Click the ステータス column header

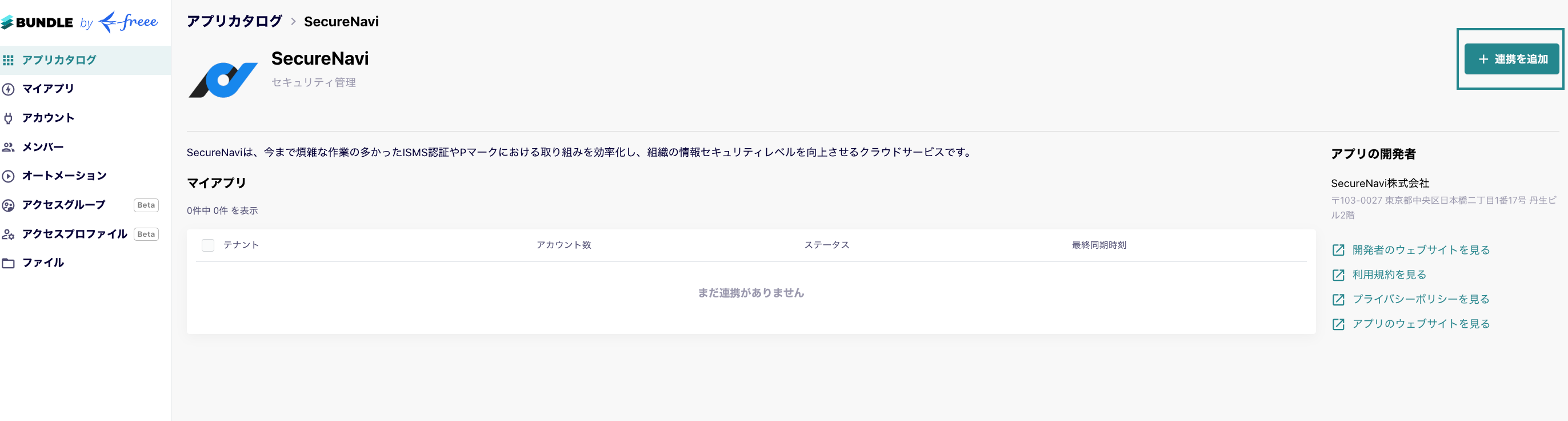pyautogui.click(x=827, y=245)
